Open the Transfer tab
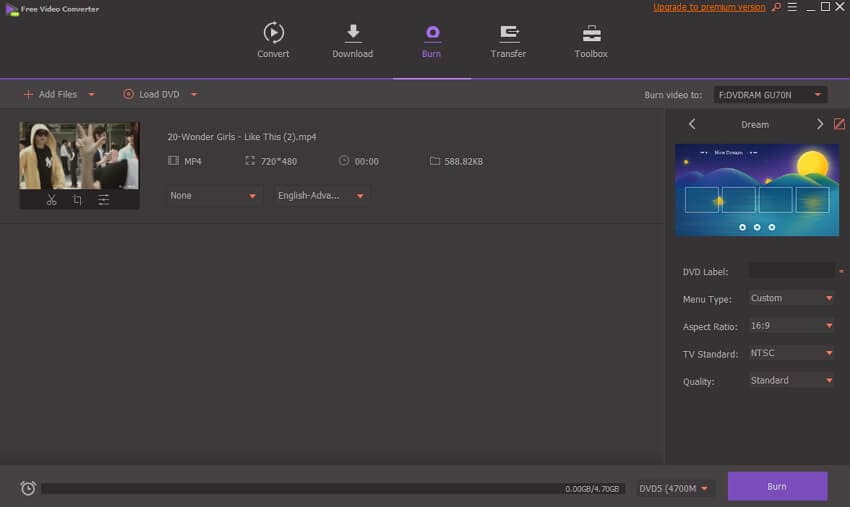Screen dimensions: 850x507 click(508, 41)
